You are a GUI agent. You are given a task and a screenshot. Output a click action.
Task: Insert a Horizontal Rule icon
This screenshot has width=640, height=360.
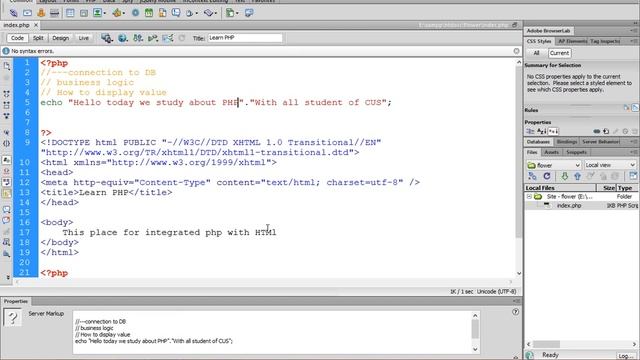coord(54,13)
